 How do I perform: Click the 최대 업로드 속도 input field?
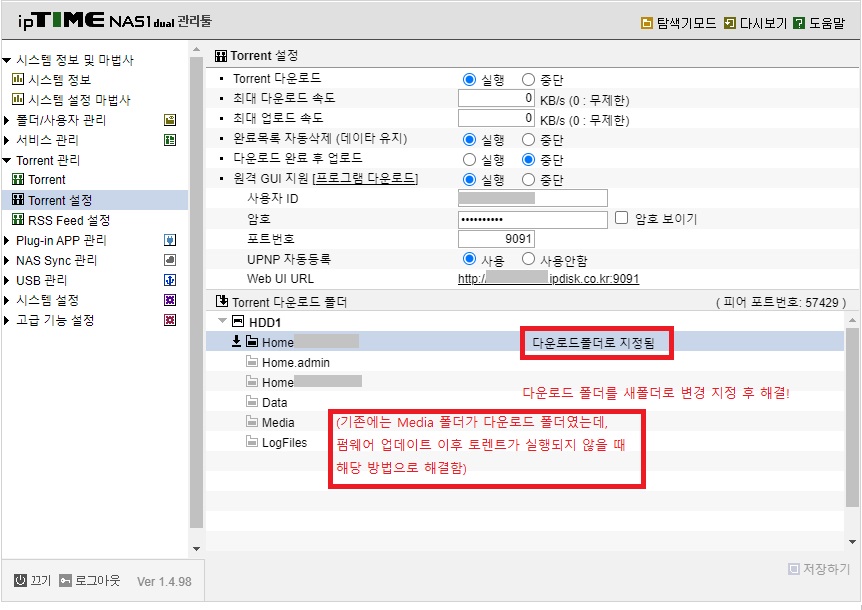coord(496,118)
